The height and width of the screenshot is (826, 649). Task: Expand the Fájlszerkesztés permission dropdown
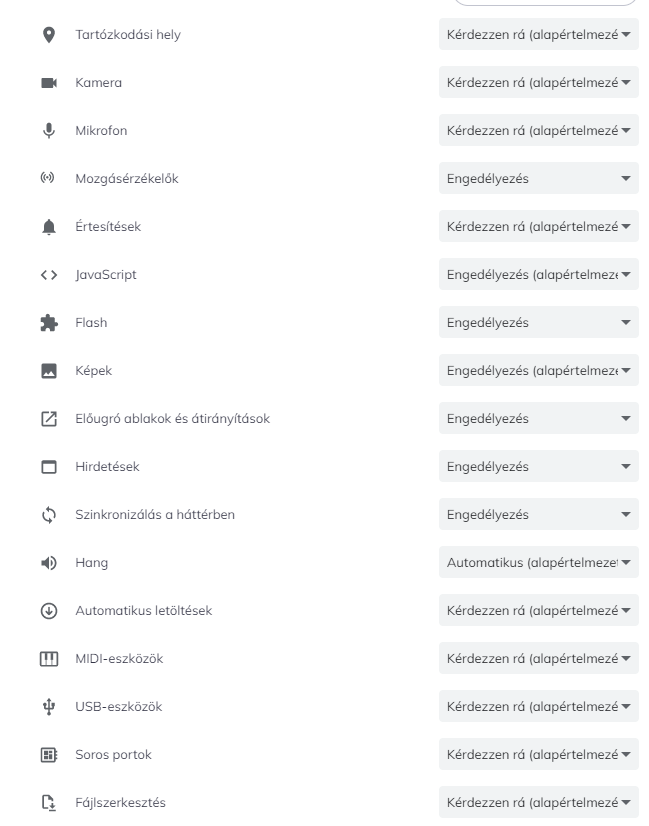538,803
